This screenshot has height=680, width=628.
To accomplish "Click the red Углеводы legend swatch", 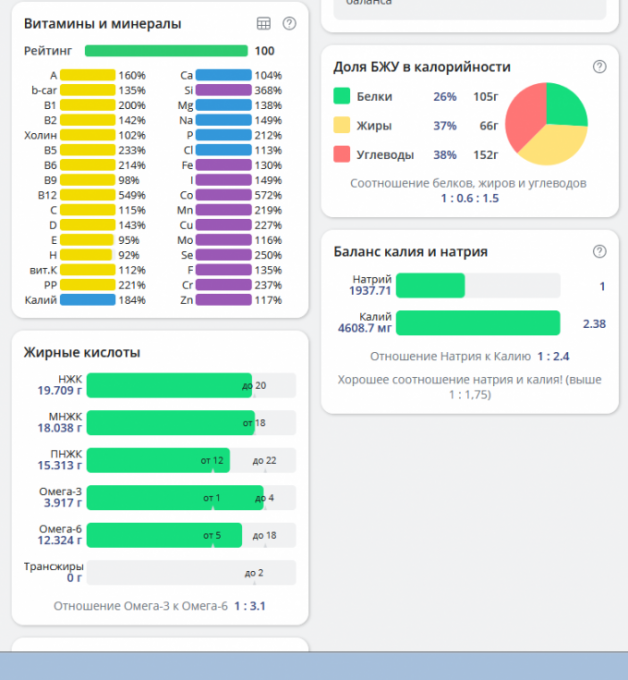I will click(341, 155).
